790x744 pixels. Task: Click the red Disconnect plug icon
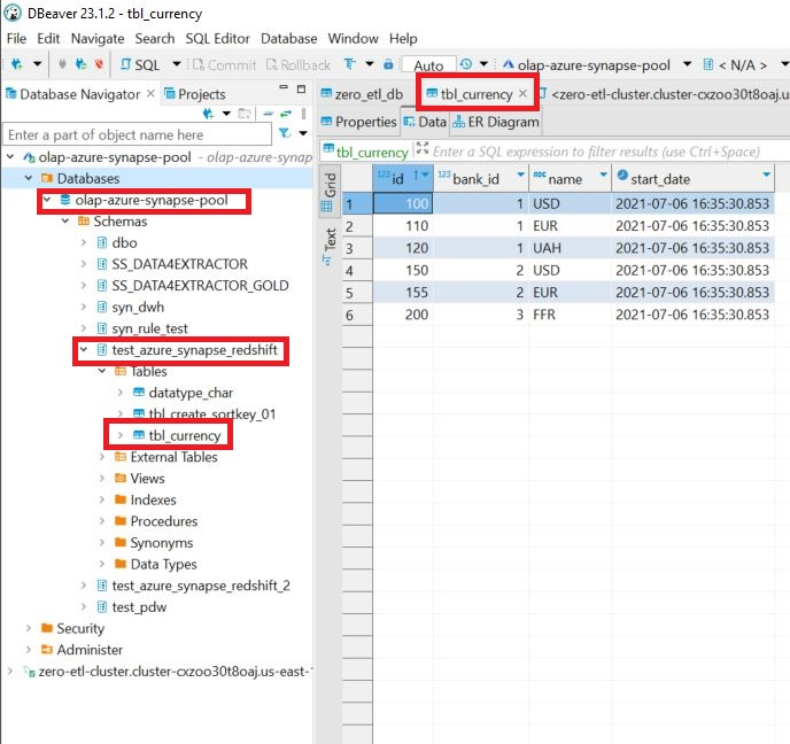click(x=99, y=64)
